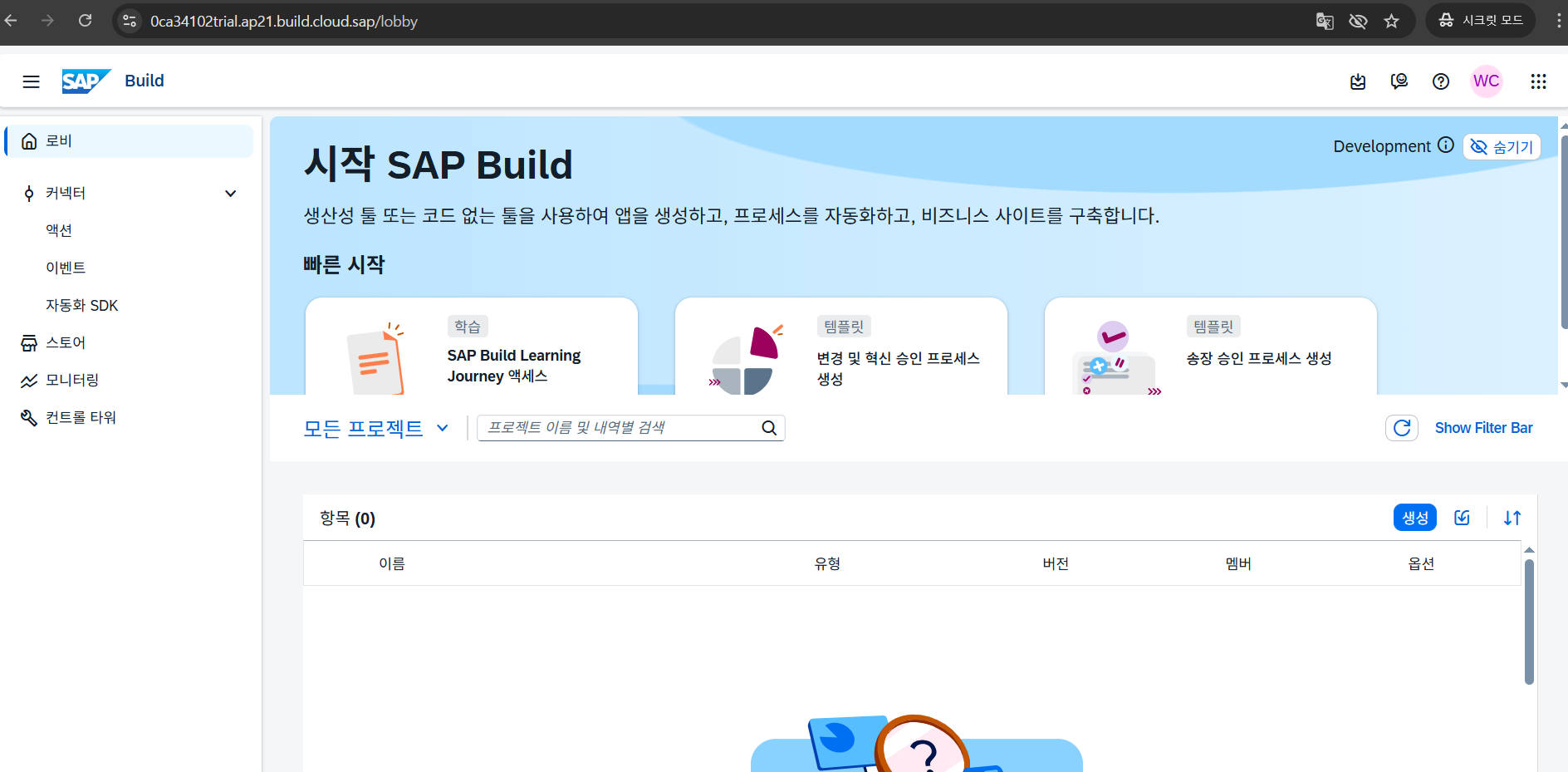Image resolution: width=1568 pixels, height=772 pixels.
Task: Hide the quick start banner with 숨기기
Action: [x=1502, y=146]
